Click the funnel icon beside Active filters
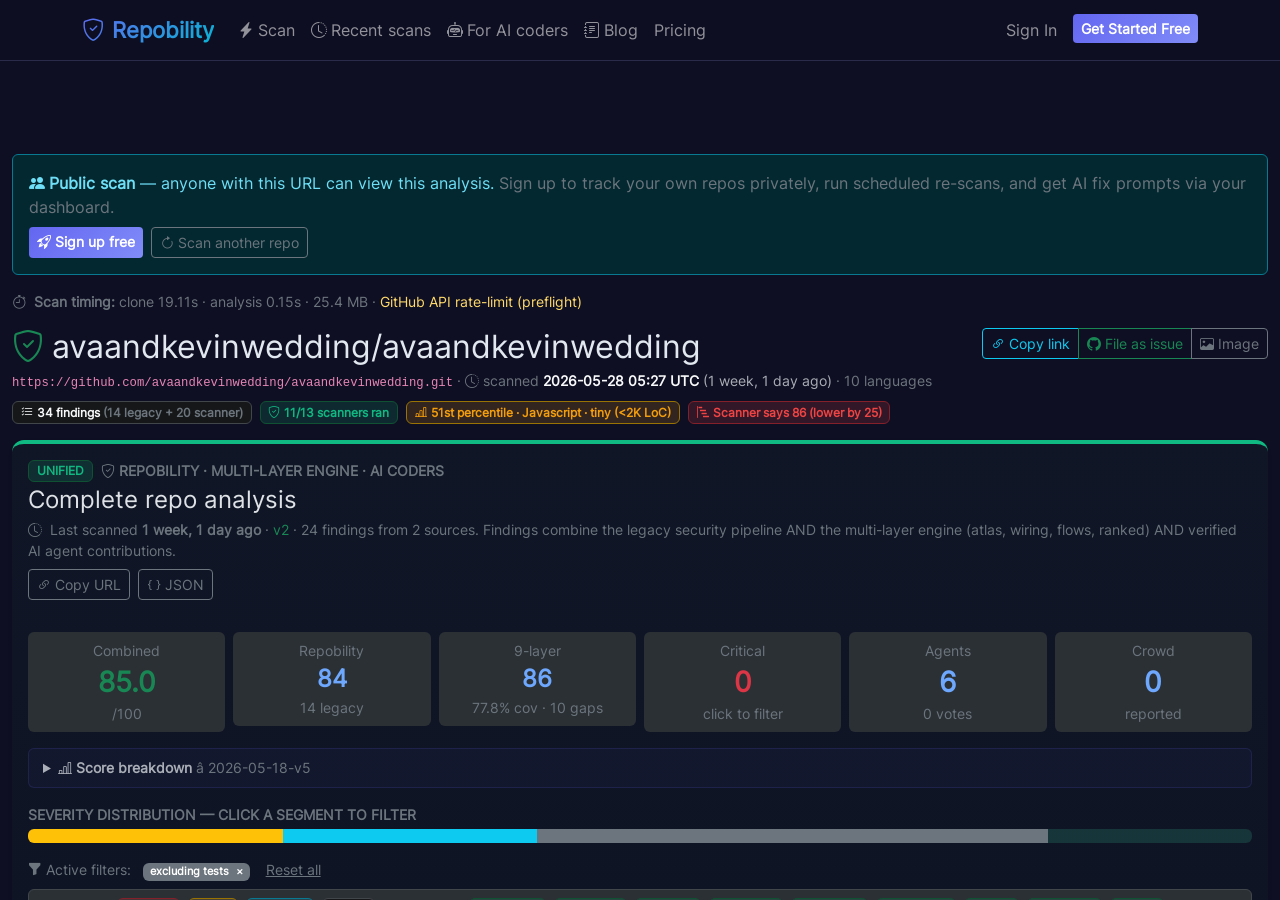 point(35,870)
